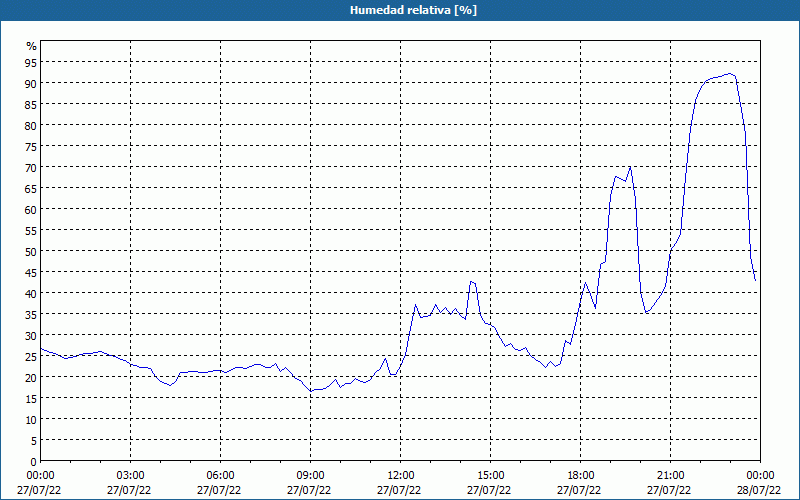This screenshot has height=500, width=800.
Task: Choose the '30' y-axis label
Action: [31, 335]
